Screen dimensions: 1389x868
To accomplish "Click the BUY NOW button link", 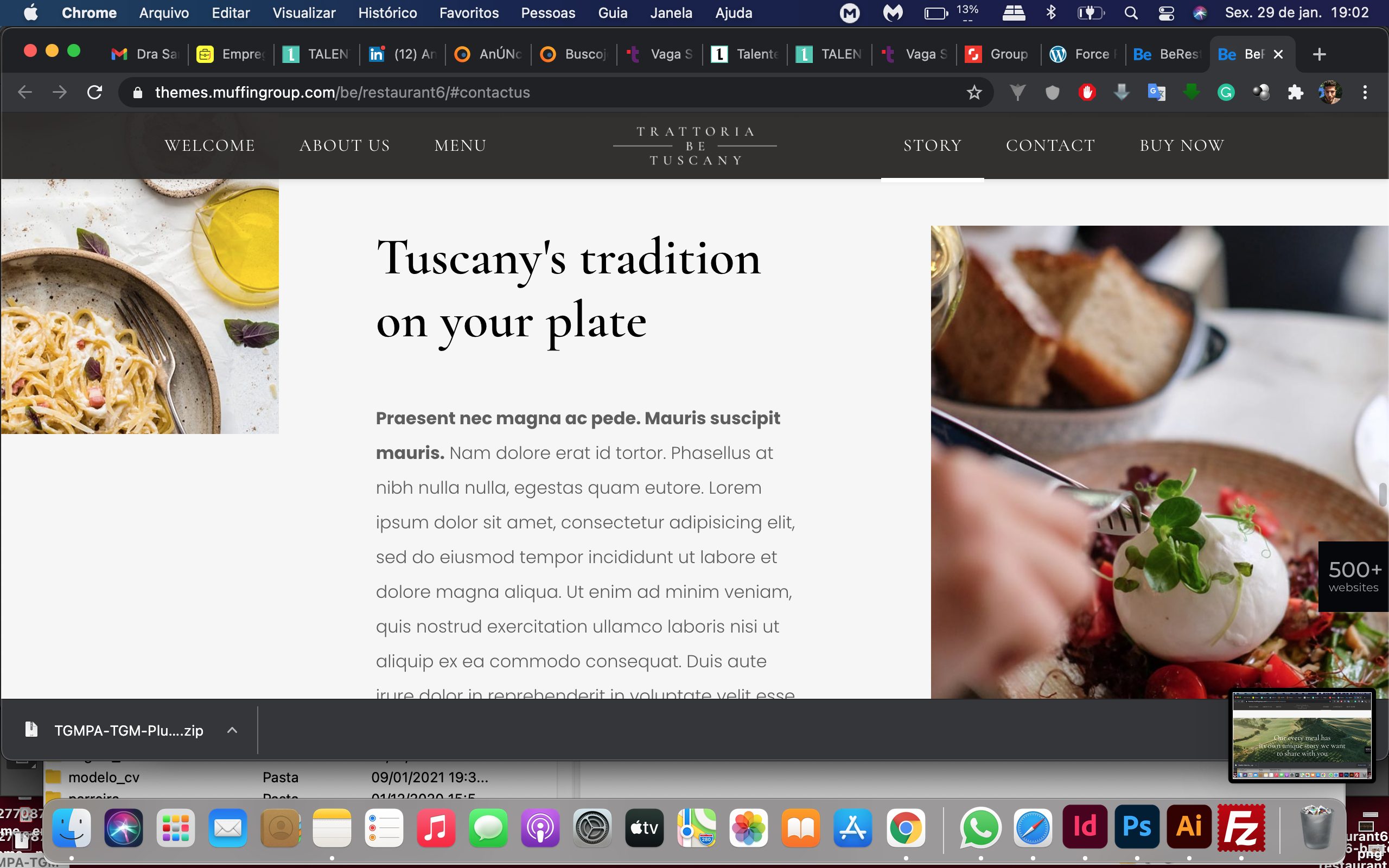I will click(x=1182, y=145).
